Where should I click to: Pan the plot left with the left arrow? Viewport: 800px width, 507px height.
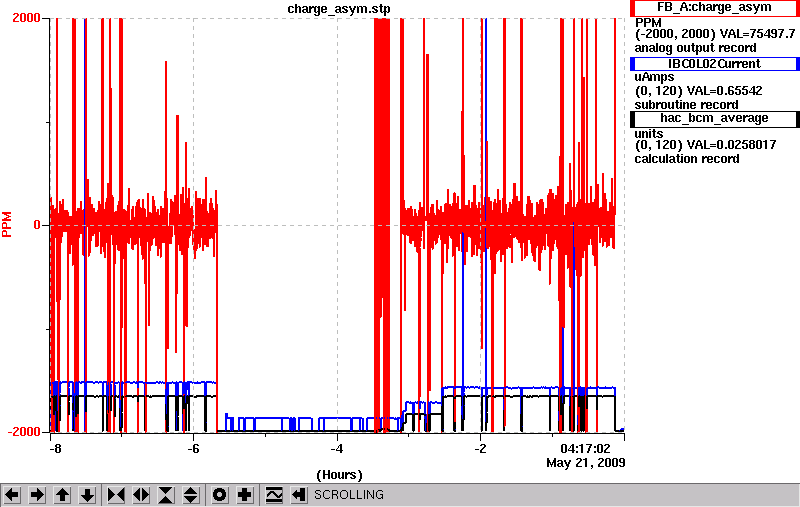tap(12, 495)
